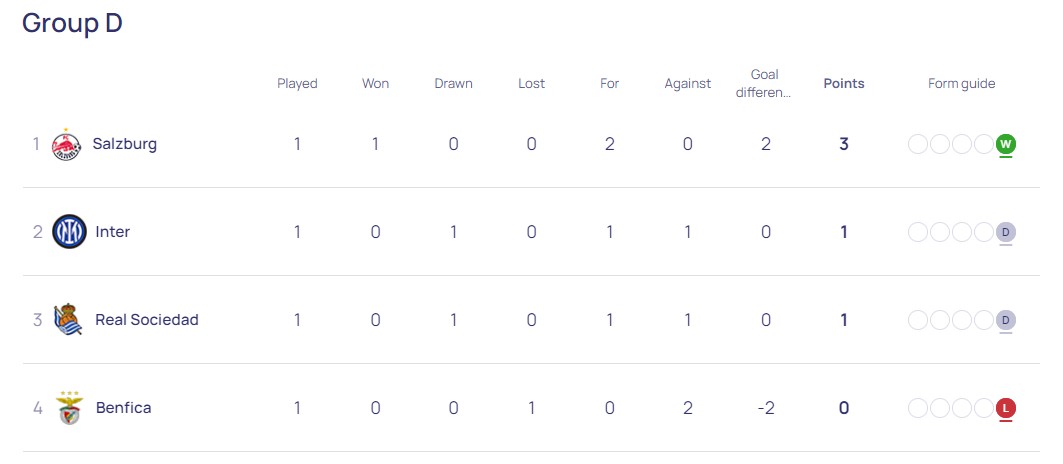
Task: Click the Form guide column header
Action: (x=961, y=83)
